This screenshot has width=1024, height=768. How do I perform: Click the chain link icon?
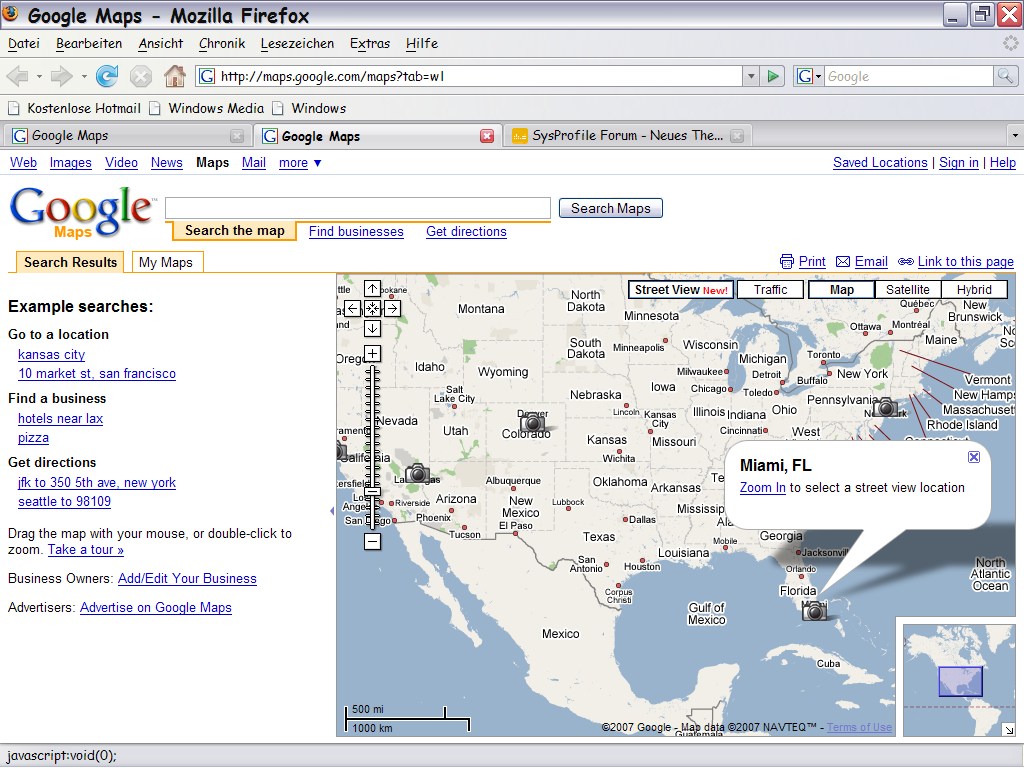pyautogui.click(x=906, y=262)
